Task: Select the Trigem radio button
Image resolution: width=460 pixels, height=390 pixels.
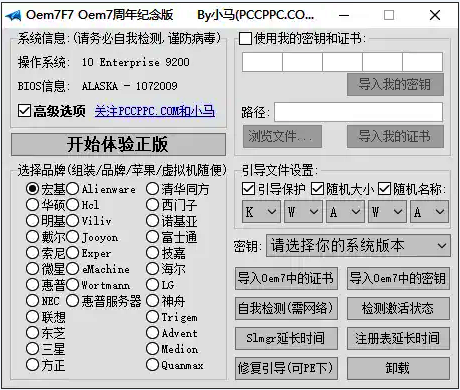Action: [152, 317]
